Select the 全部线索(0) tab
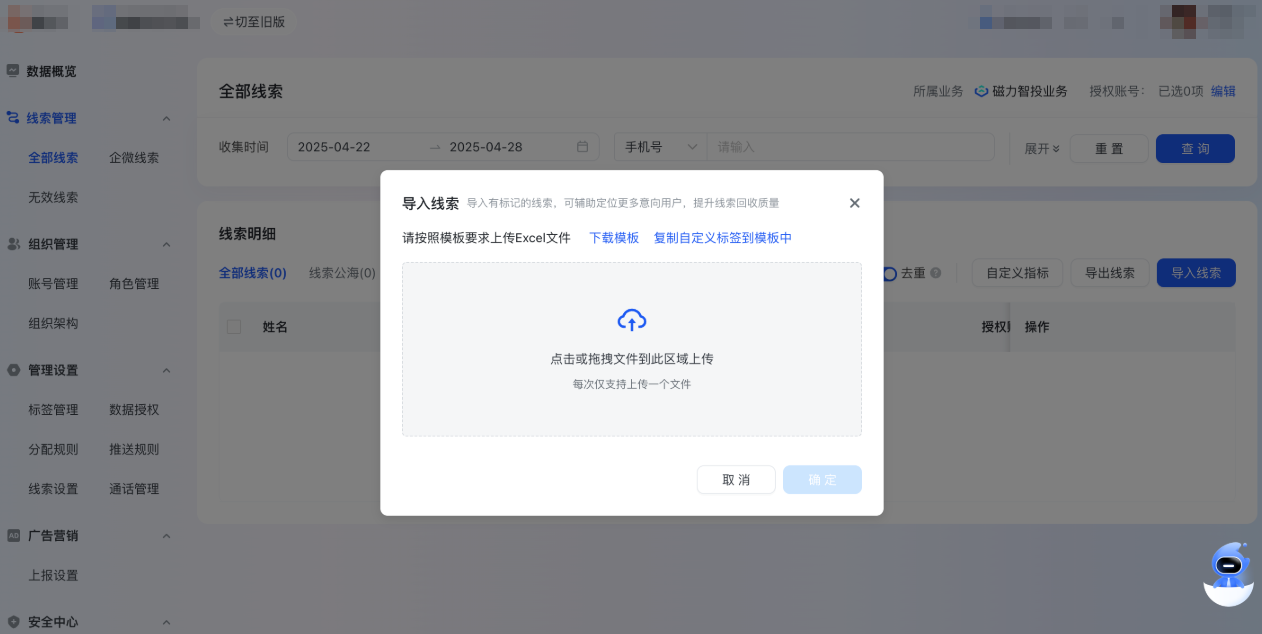Viewport: 1262px width, 634px height. pos(252,272)
